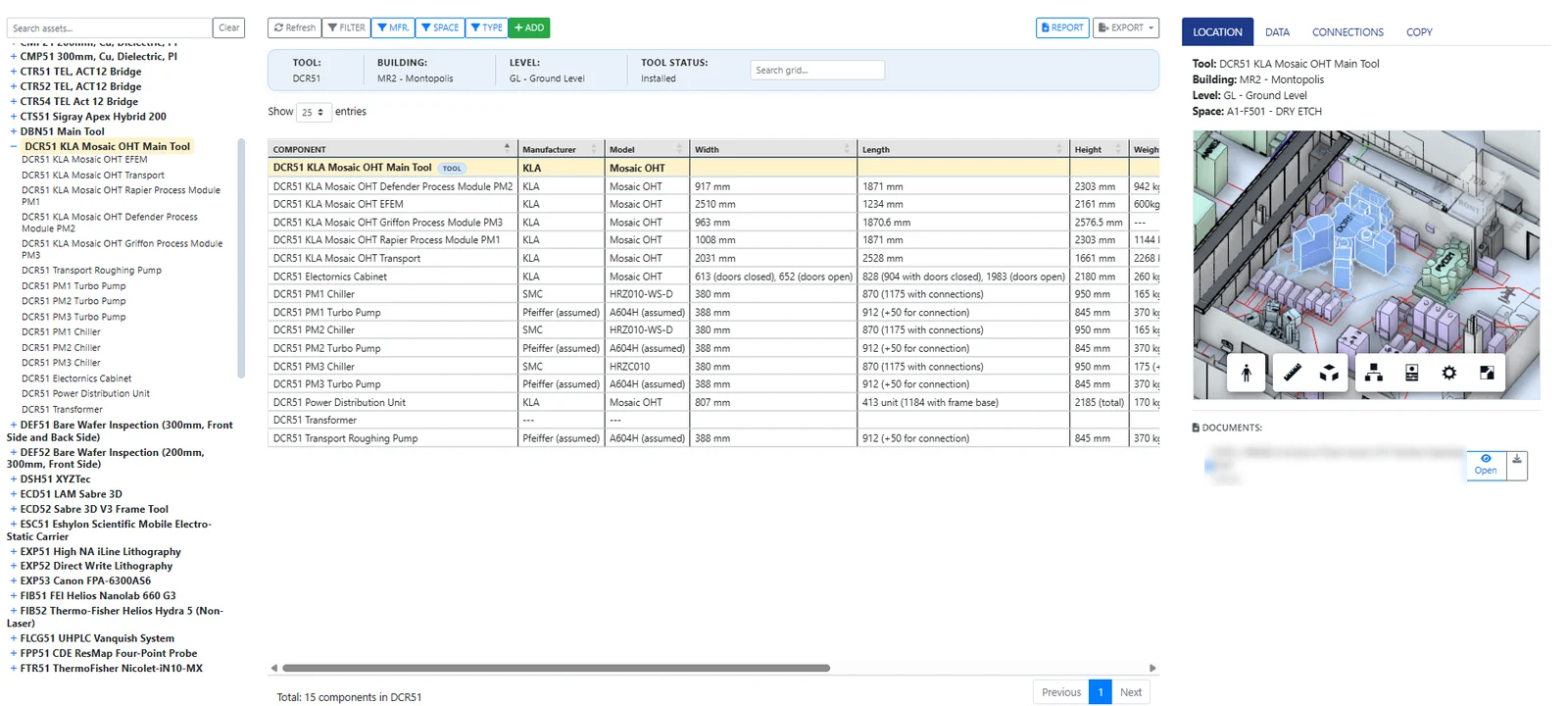Open the model hierarchy browser icon
This screenshot has height=706, width=1568.
(x=1374, y=373)
